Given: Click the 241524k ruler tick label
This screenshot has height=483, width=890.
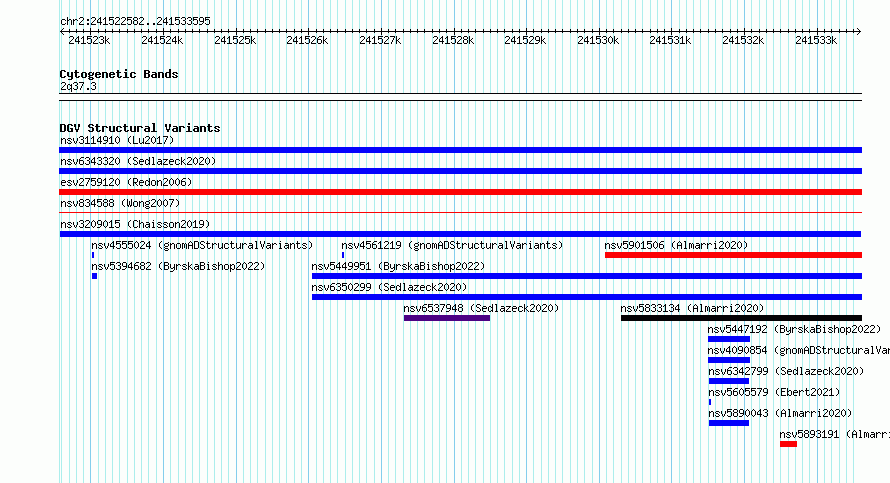Looking at the screenshot, I should pos(162,40).
